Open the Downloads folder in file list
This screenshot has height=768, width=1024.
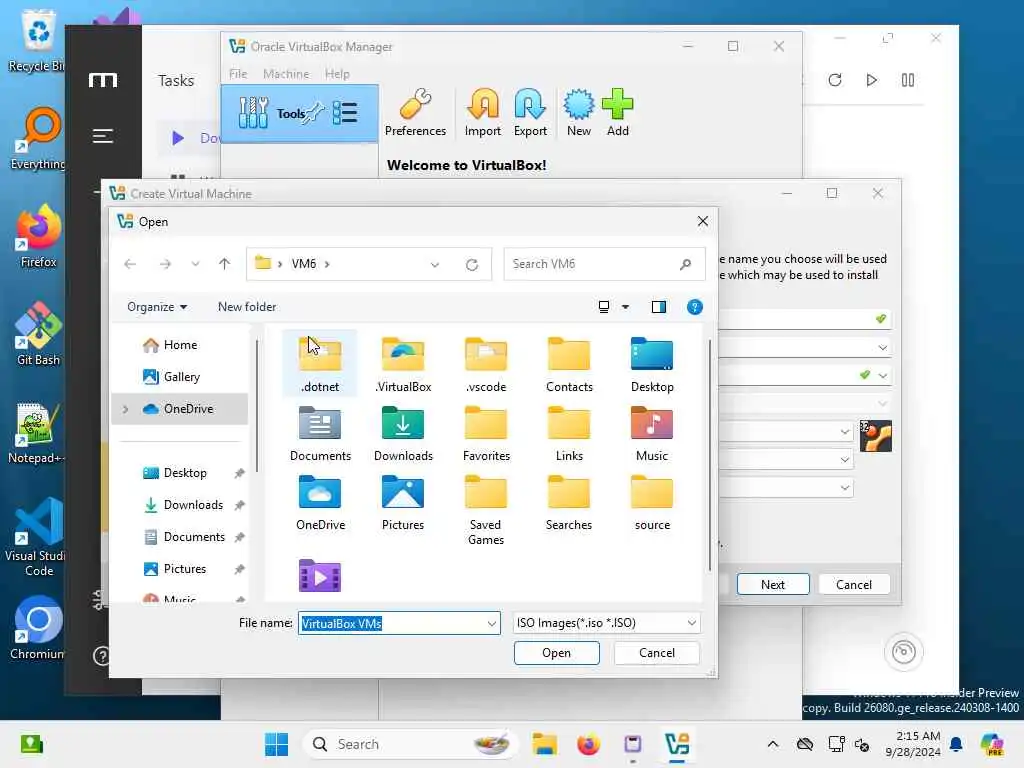tap(403, 434)
